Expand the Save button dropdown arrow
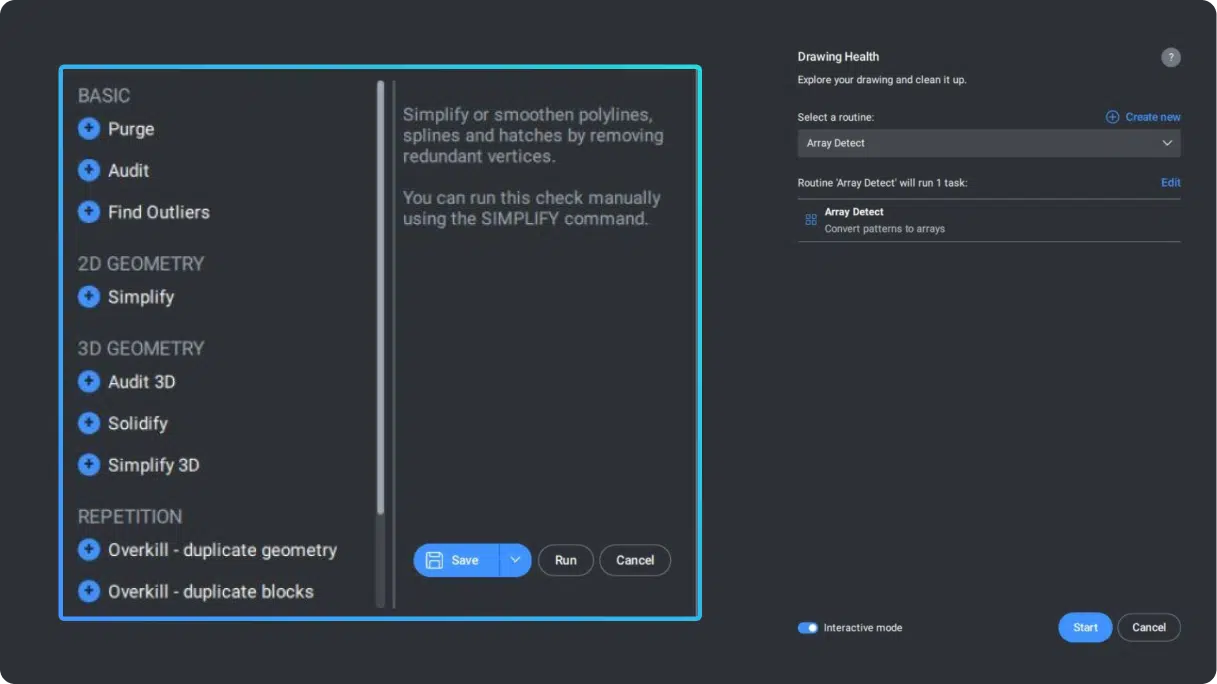This screenshot has height=684, width=1217. [515, 560]
